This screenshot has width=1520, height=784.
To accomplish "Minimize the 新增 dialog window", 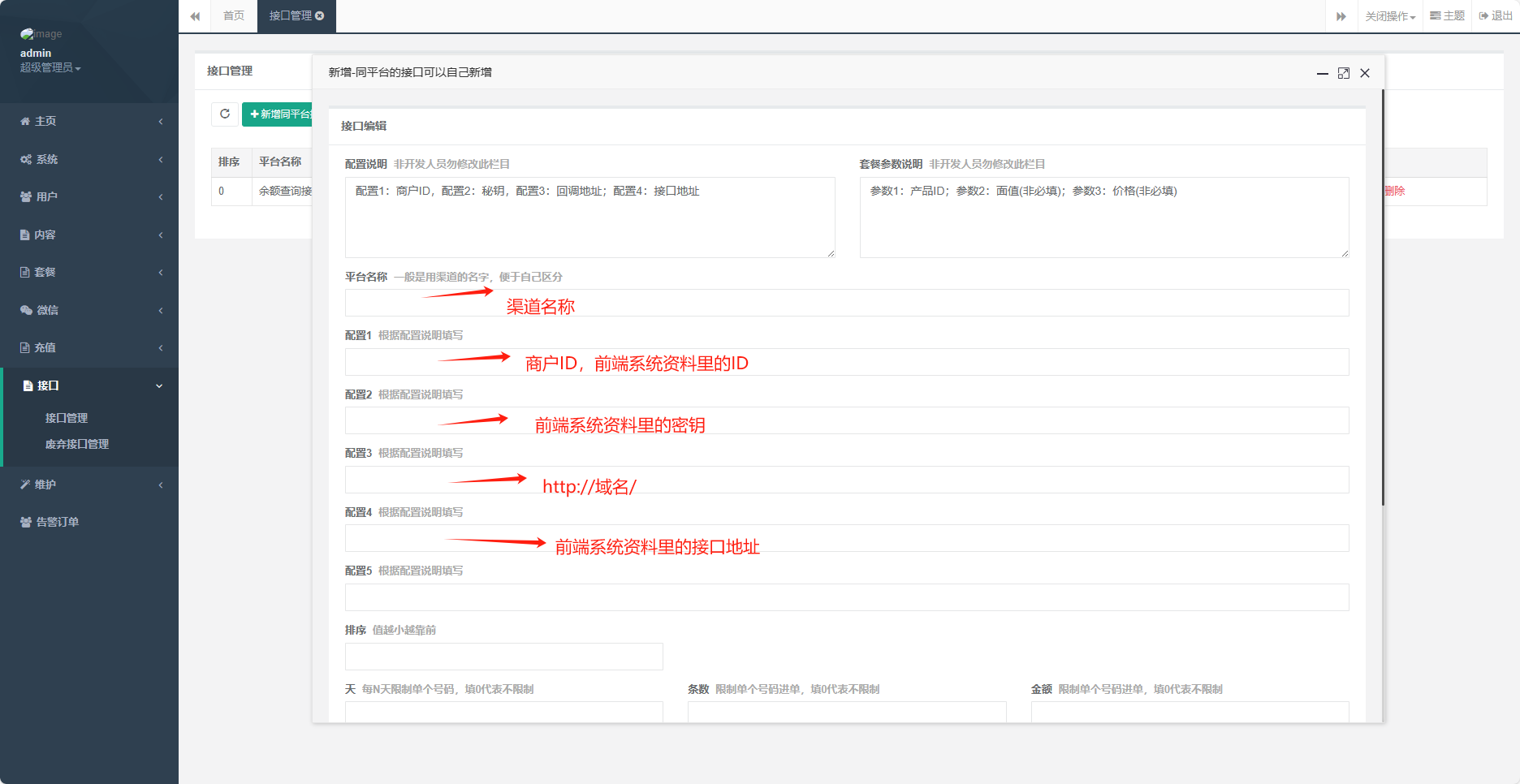I will coord(1322,73).
